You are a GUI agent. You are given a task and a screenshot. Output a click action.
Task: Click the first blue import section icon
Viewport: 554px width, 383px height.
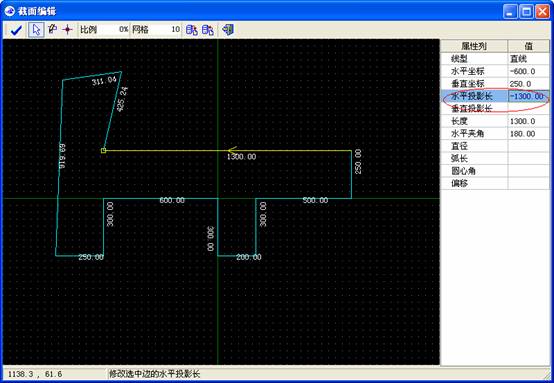click(x=191, y=30)
